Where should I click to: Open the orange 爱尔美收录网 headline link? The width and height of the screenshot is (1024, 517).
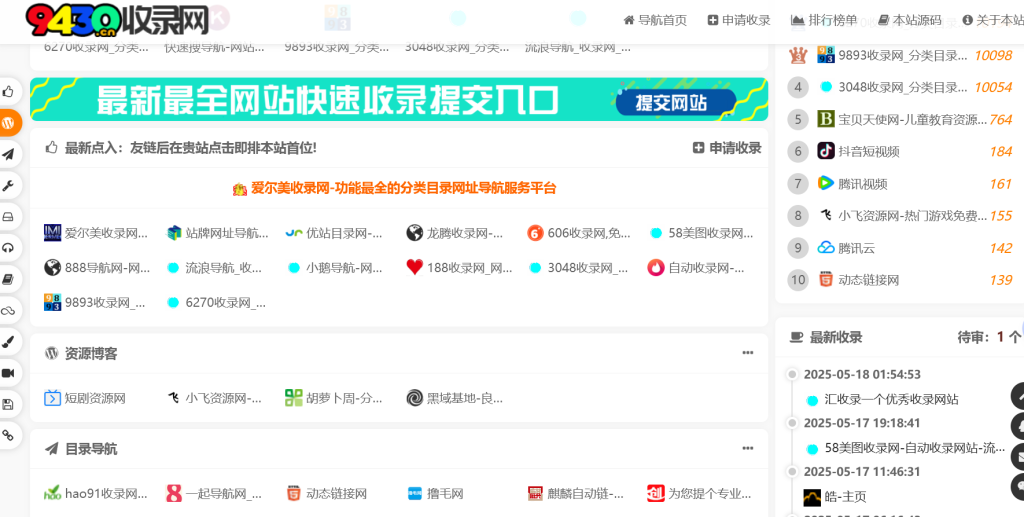pyautogui.click(x=394, y=189)
